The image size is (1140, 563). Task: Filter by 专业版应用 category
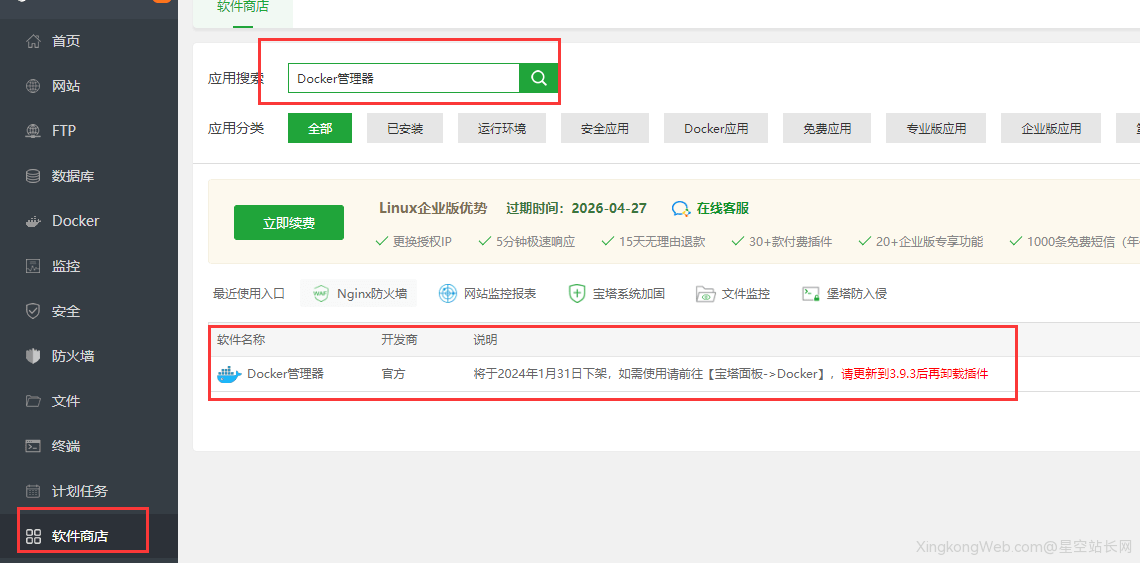(x=936, y=128)
